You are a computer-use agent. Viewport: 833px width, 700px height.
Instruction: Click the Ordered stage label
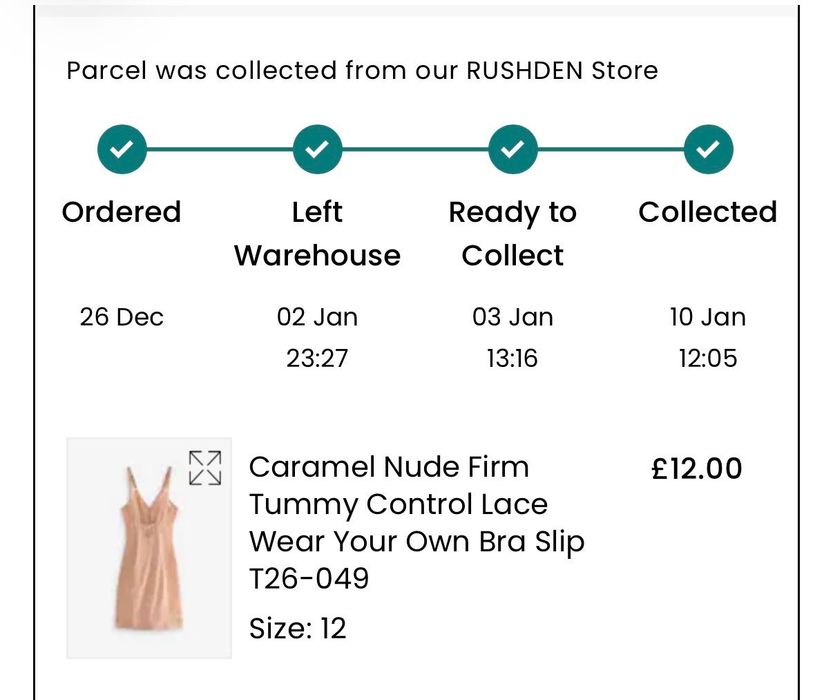point(122,212)
